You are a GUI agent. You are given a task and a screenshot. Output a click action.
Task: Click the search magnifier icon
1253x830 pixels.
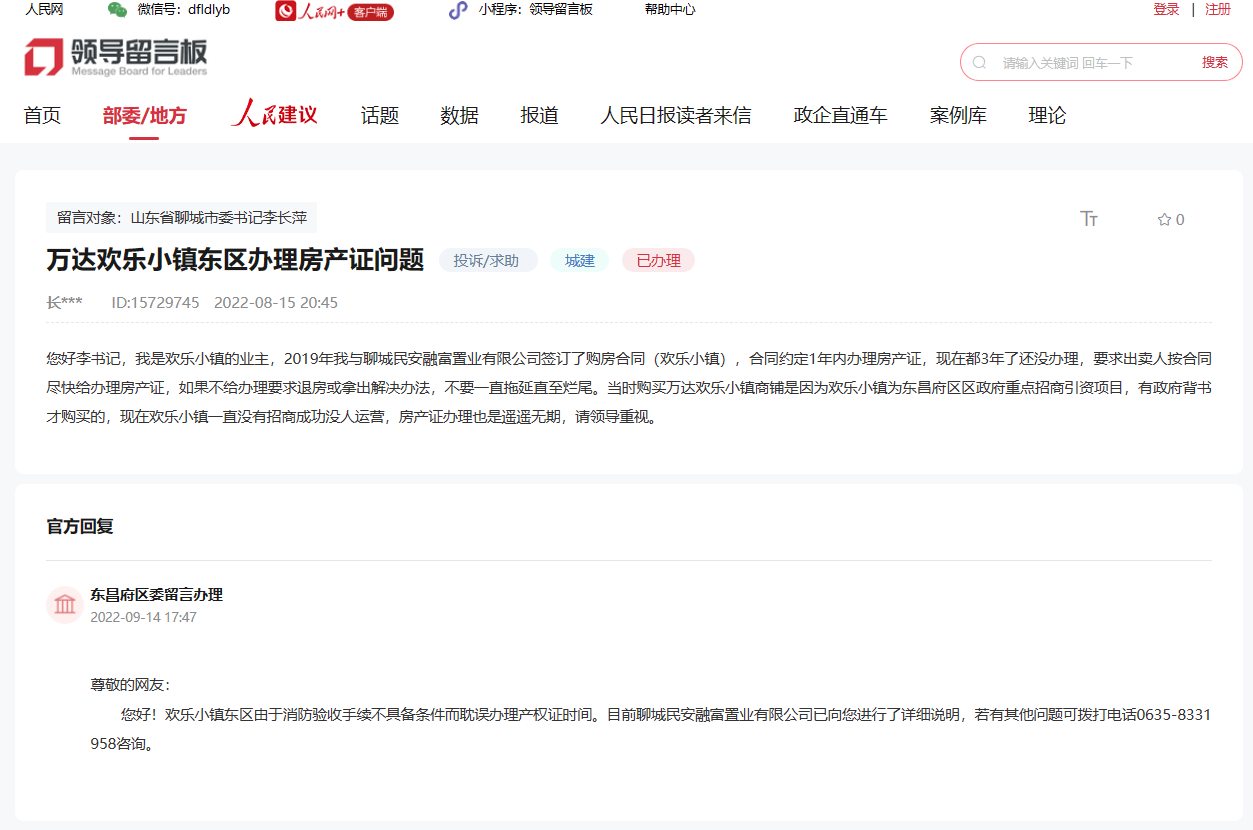[x=980, y=62]
